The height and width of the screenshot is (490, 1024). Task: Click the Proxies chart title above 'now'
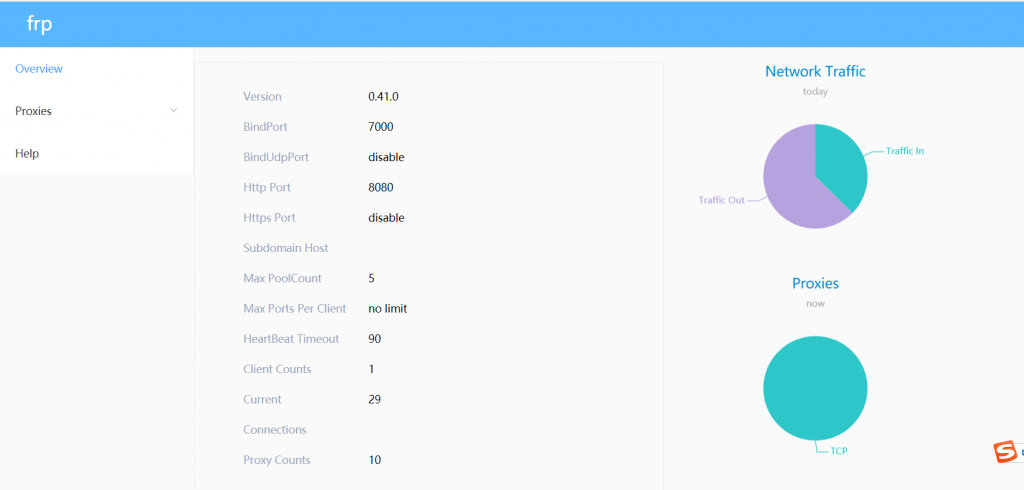(x=815, y=283)
